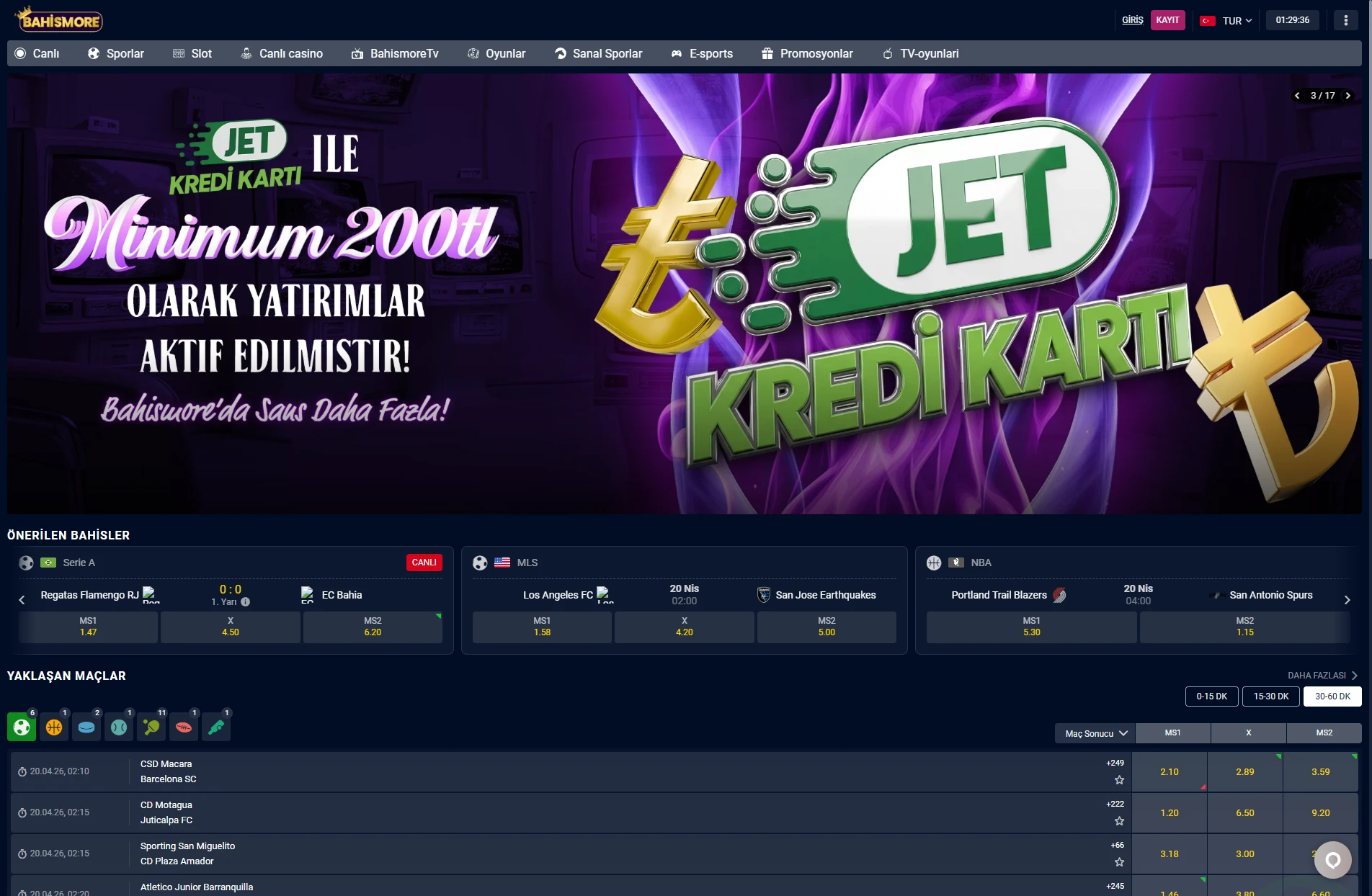The image size is (1372, 896).
Task: Go to next banner slide
Action: point(1347,95)
